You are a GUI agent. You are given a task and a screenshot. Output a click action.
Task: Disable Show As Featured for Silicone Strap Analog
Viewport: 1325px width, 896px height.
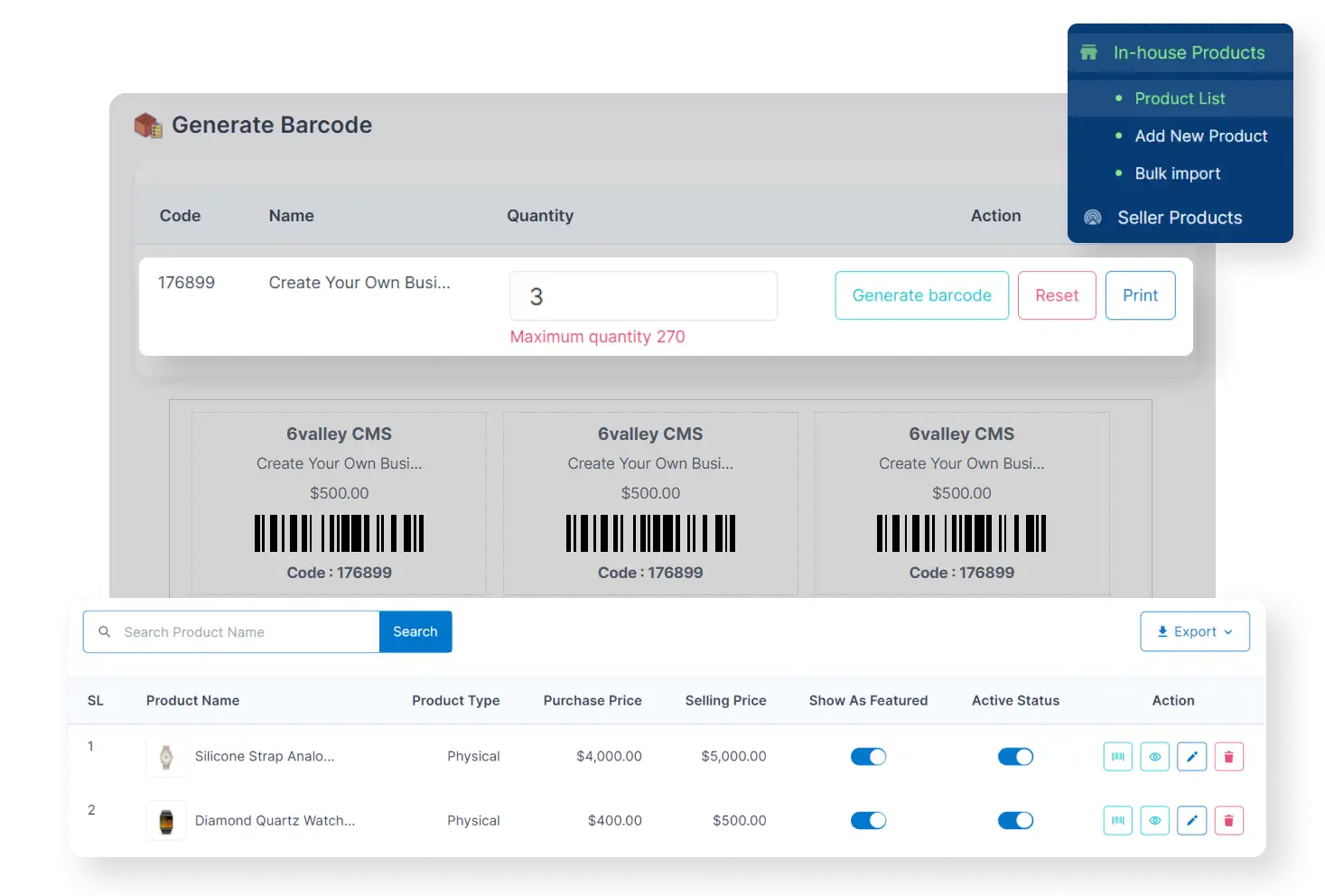[868, 756]
